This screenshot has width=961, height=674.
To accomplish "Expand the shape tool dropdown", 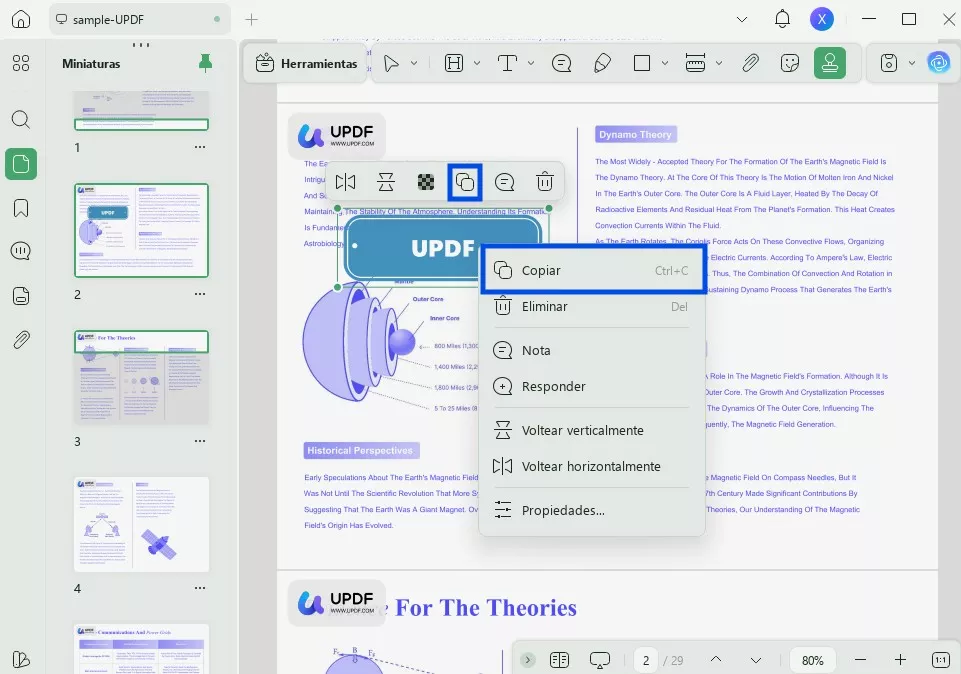I will click(x=665, y=63).
